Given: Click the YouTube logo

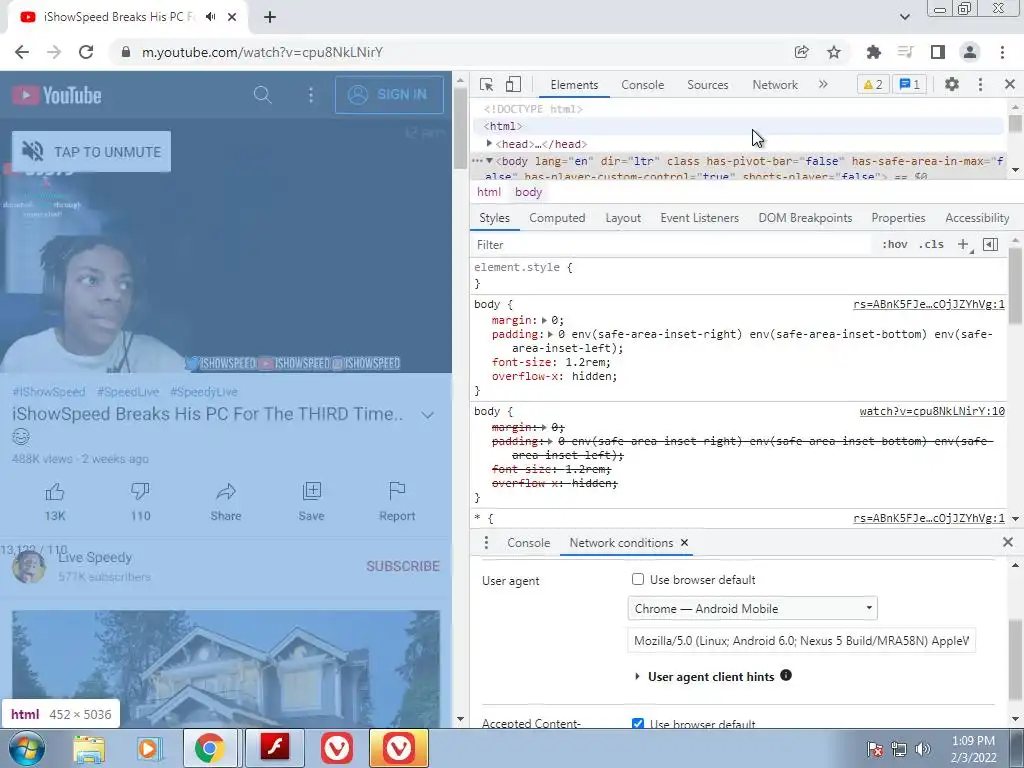Looking at the screenshot, I should (x=57, y=95).
